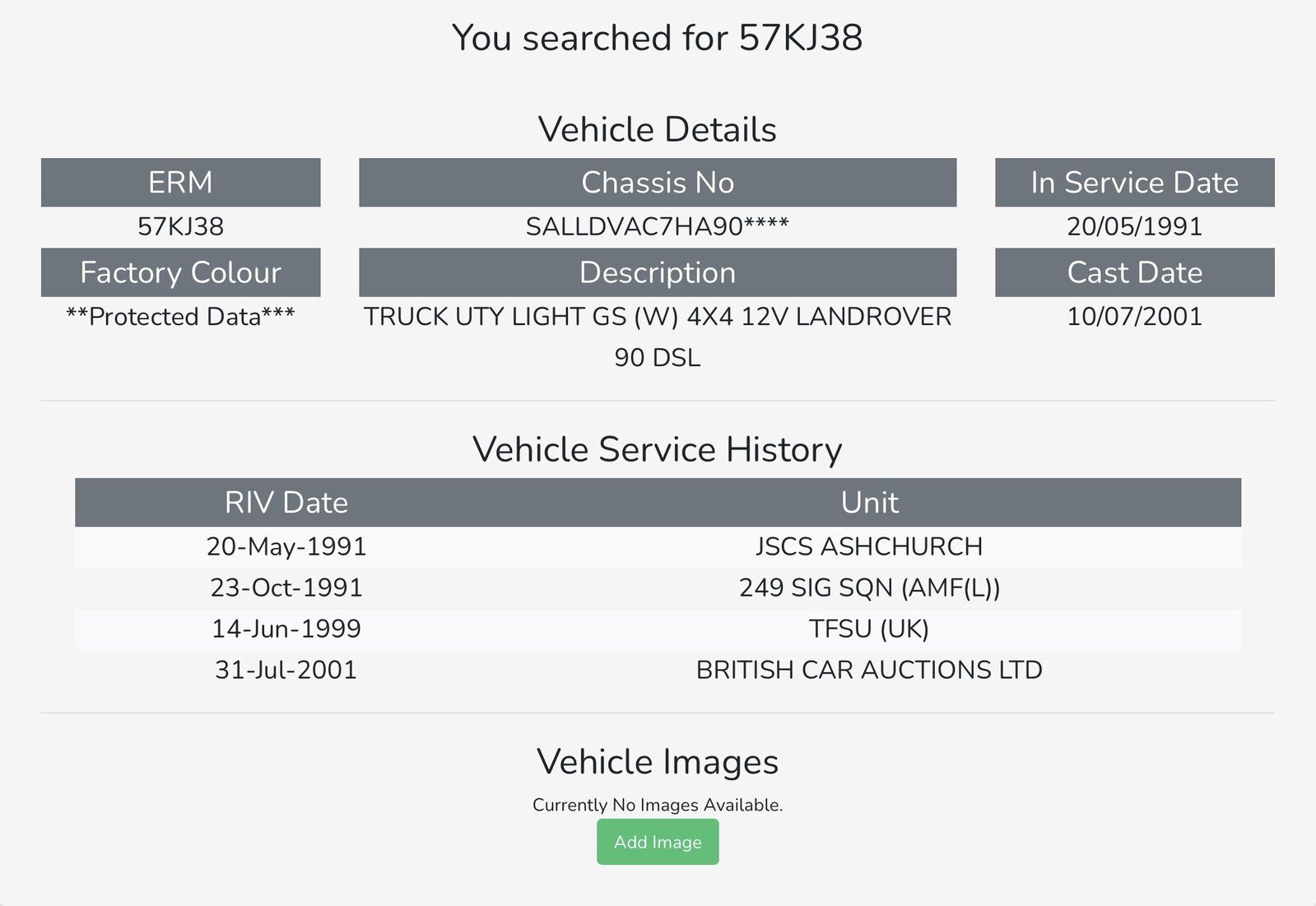The image size is (1316, 906).
Task: Select the Description header cell
Action: coord(658,272)
